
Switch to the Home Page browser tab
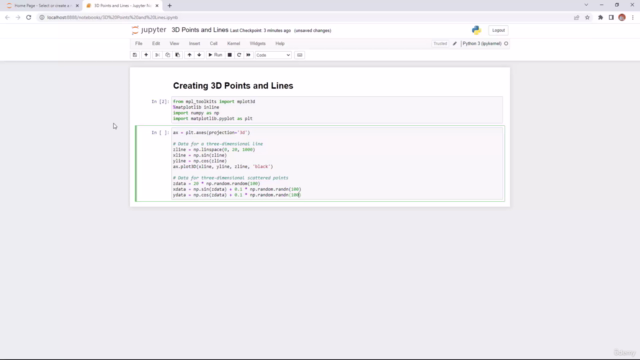point(42,6)
